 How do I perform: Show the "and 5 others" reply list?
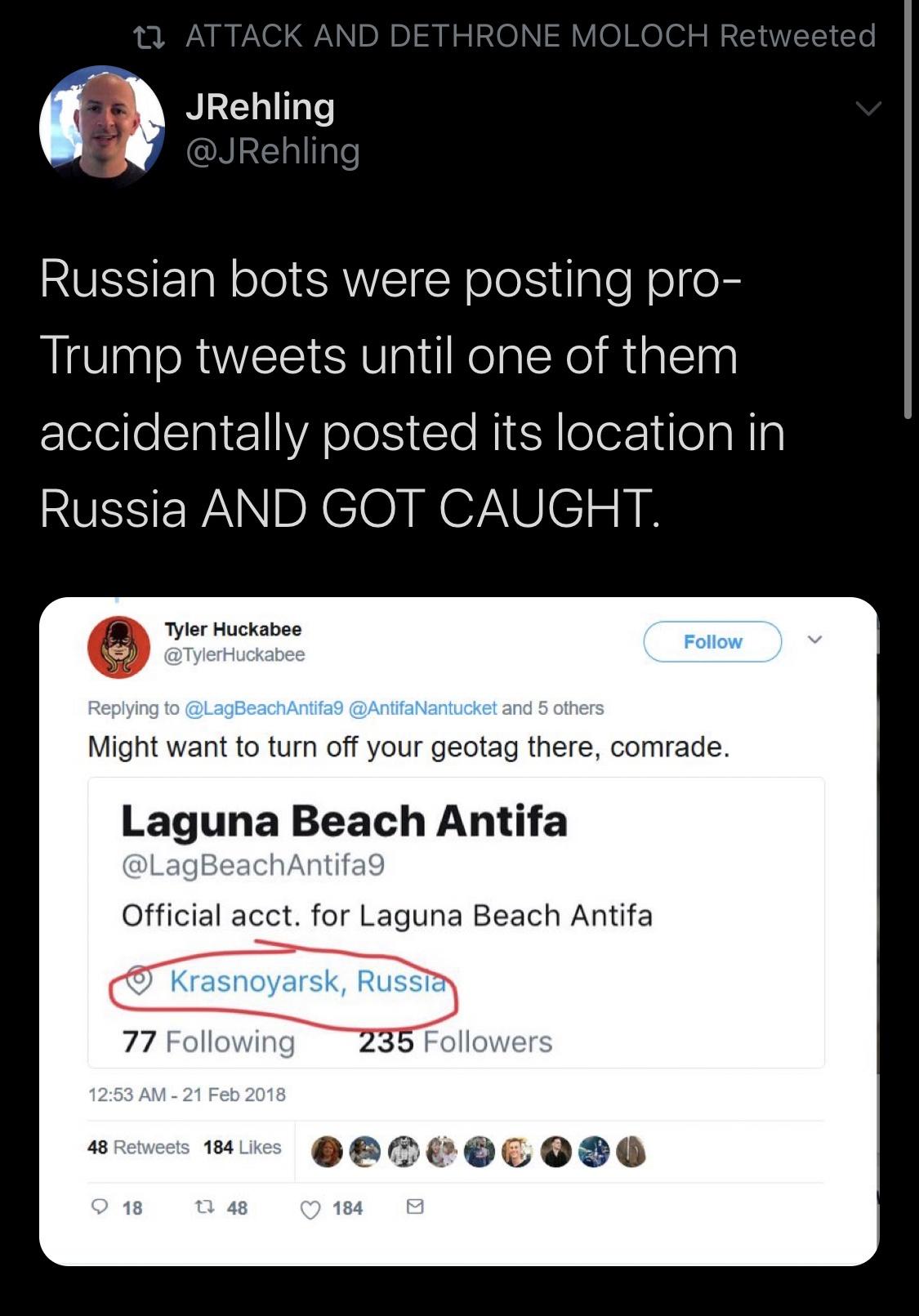[x=553, y=708]
